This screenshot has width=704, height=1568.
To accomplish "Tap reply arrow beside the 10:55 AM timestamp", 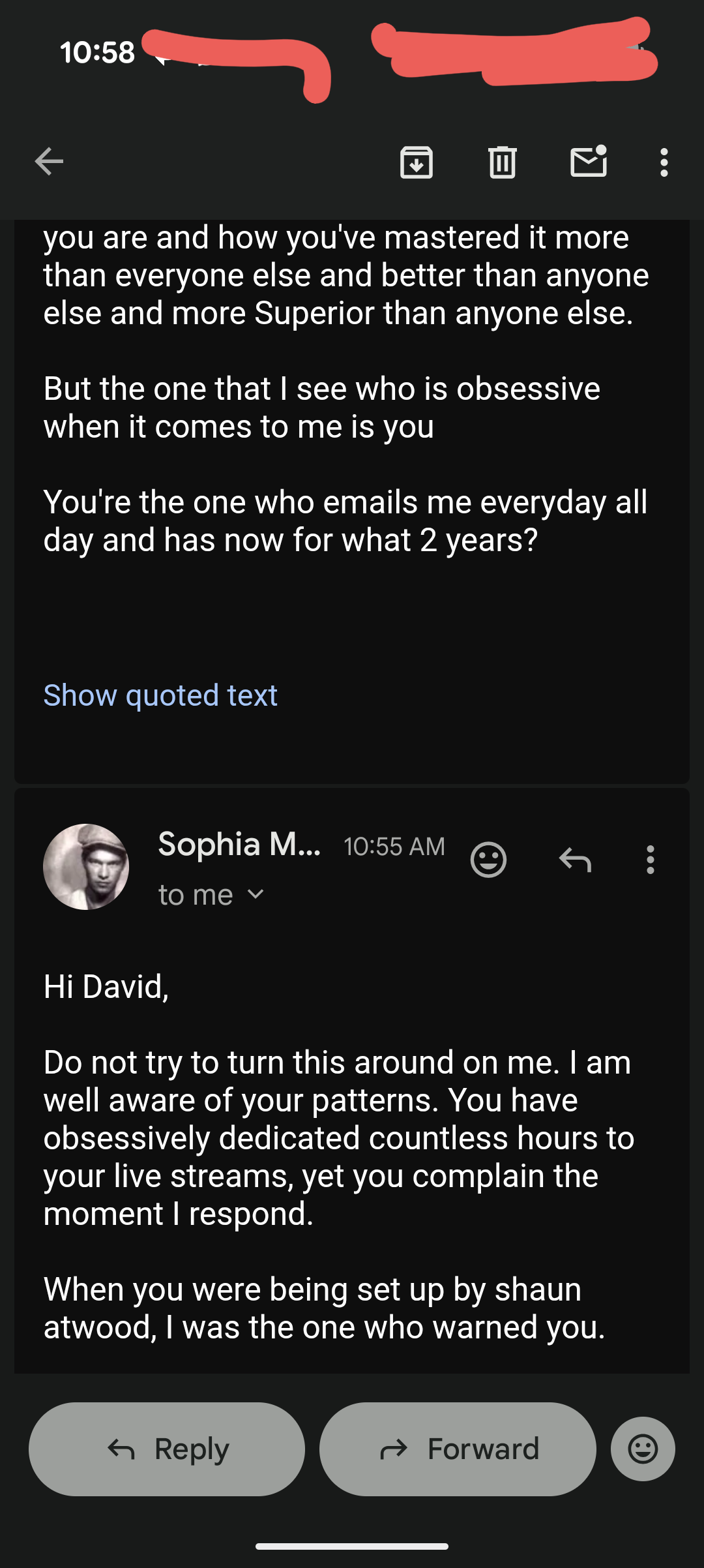I will [575, 860].
